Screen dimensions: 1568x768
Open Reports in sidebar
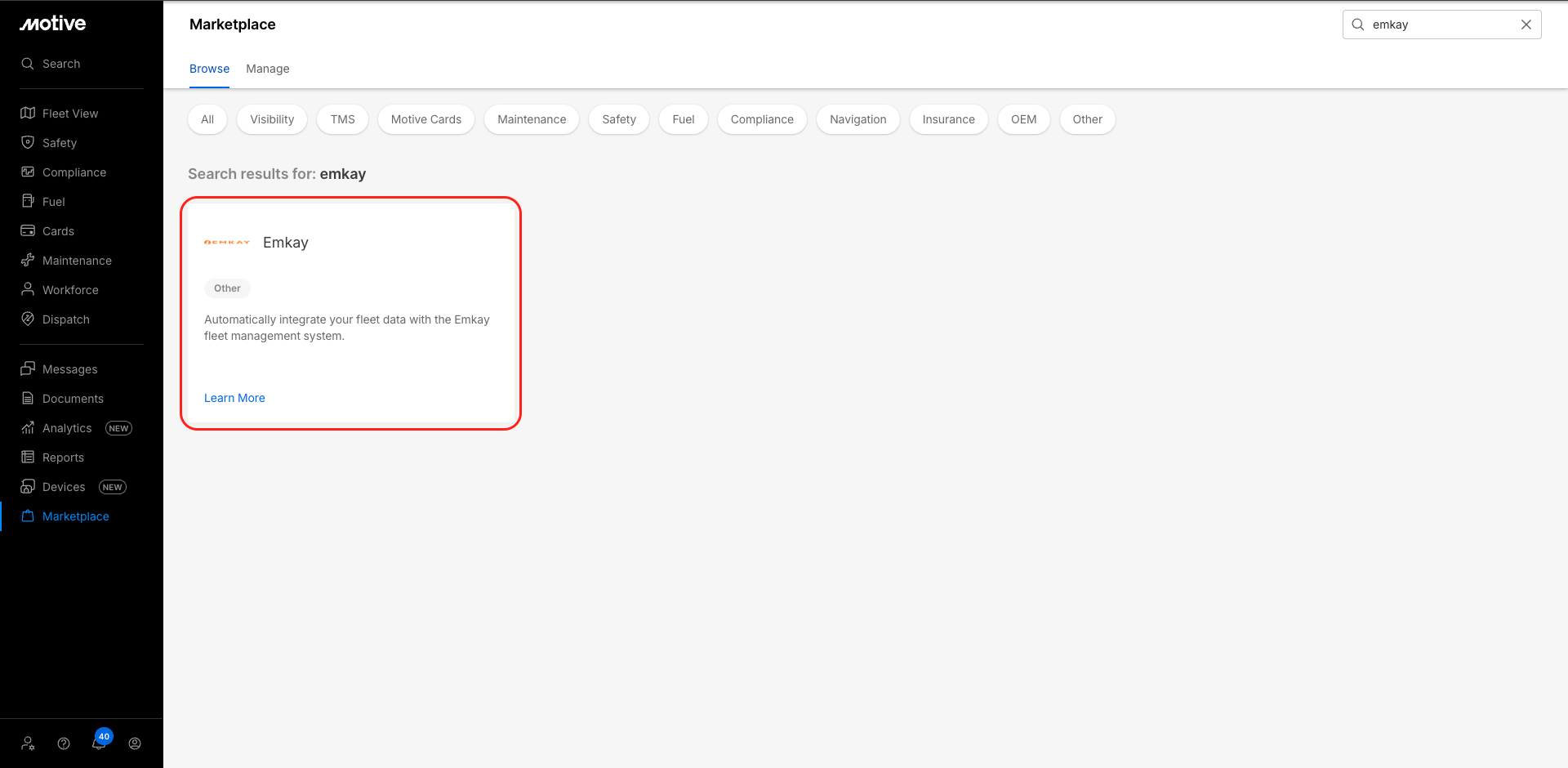tap(63, 458)
